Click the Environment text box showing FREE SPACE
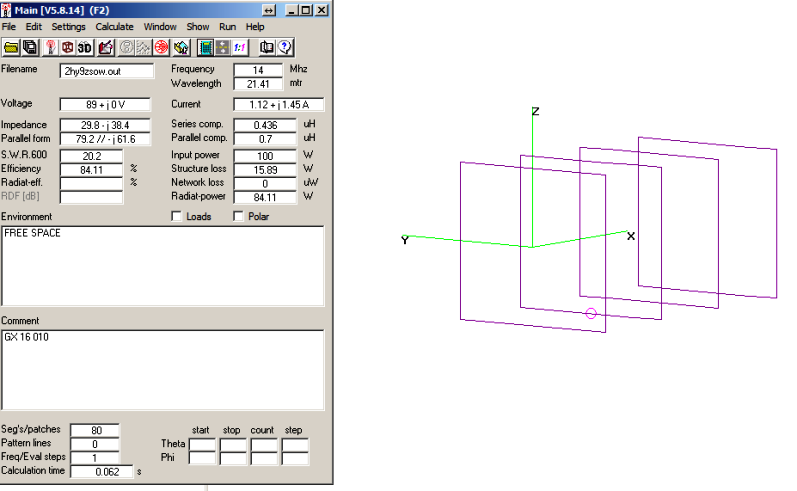The width and height of the screenshot is (797, 491). [163, 266]
